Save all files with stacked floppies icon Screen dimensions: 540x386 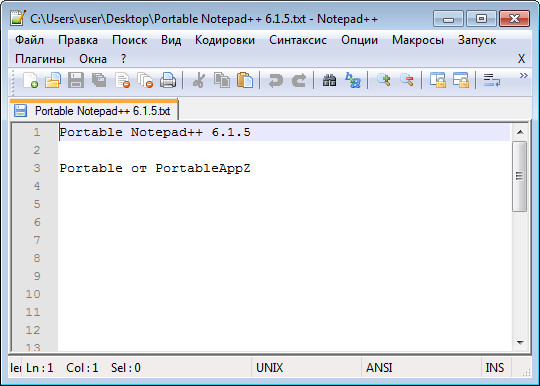(99, 81)
